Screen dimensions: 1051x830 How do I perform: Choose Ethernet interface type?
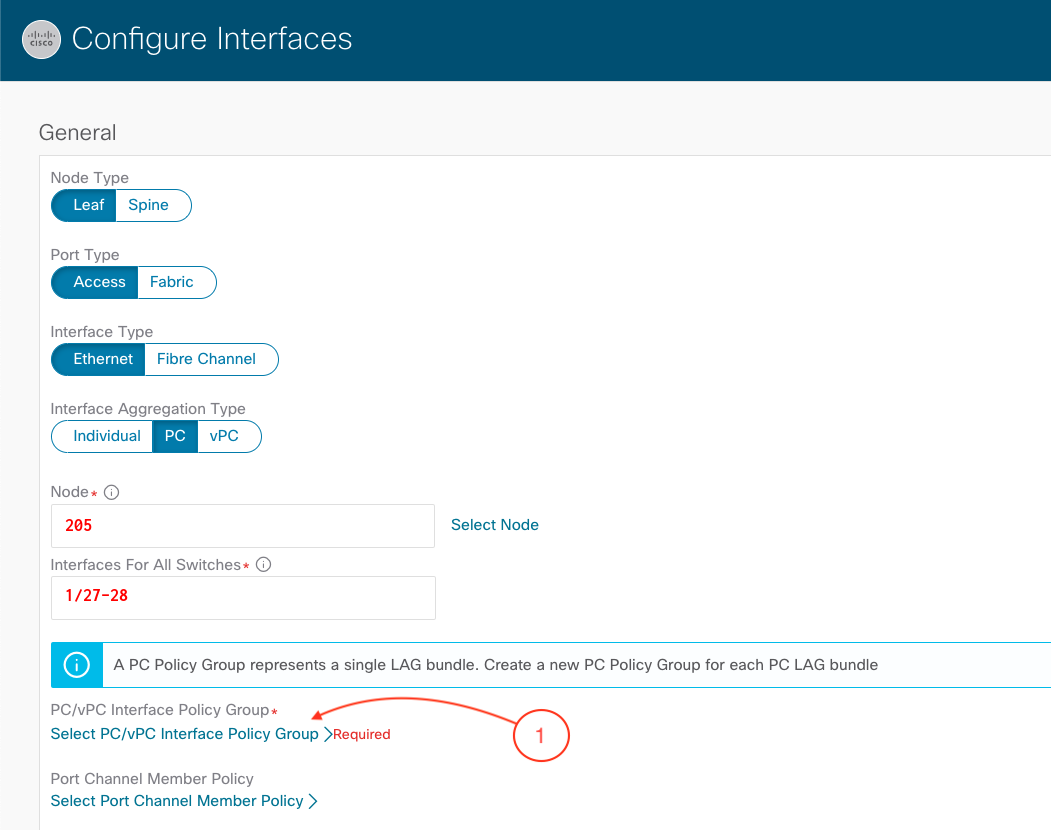click(102, 359)
